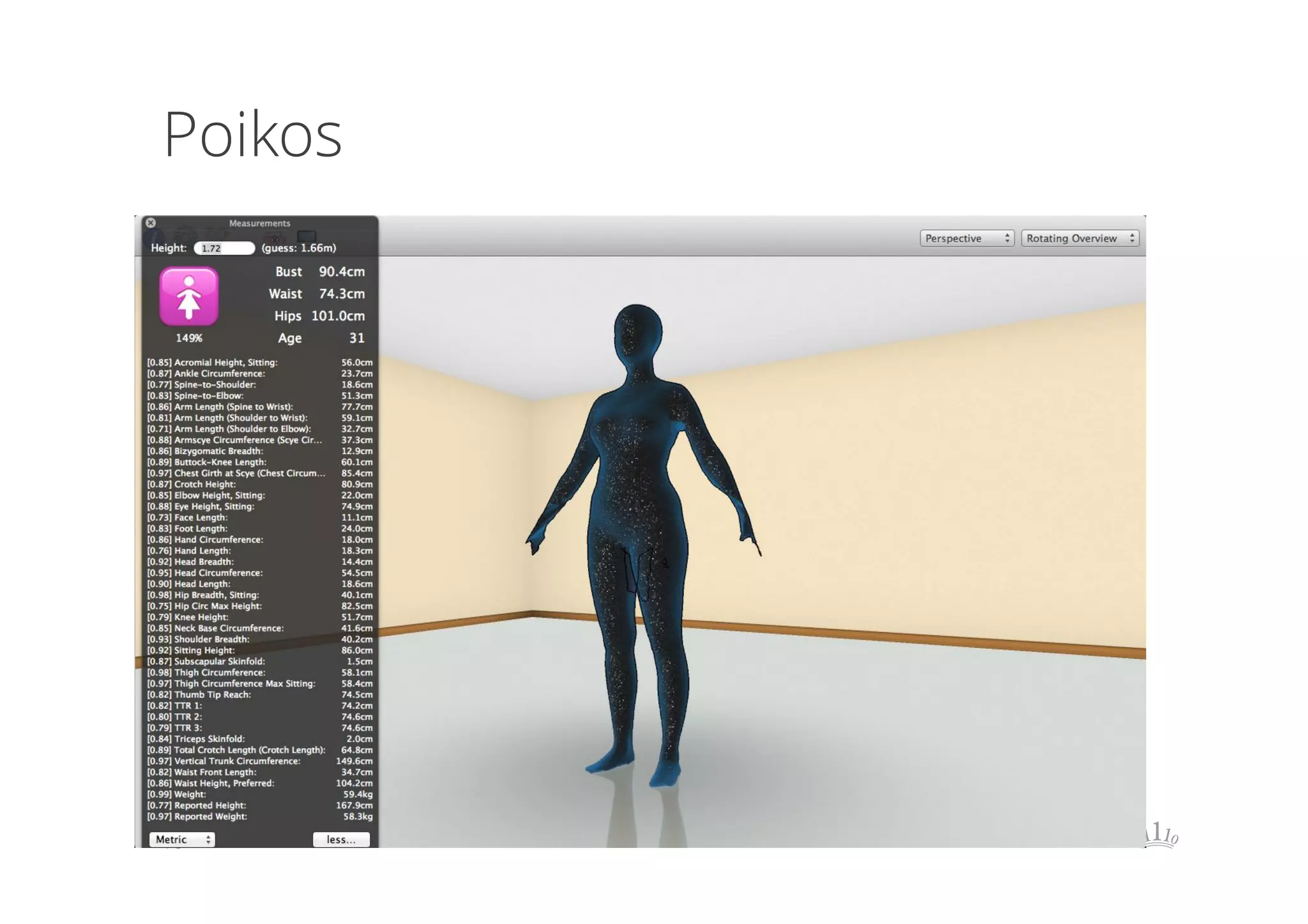Close the Measurements panel
Viewport: 1308px width, 924px height.
[x=151, y=223]
